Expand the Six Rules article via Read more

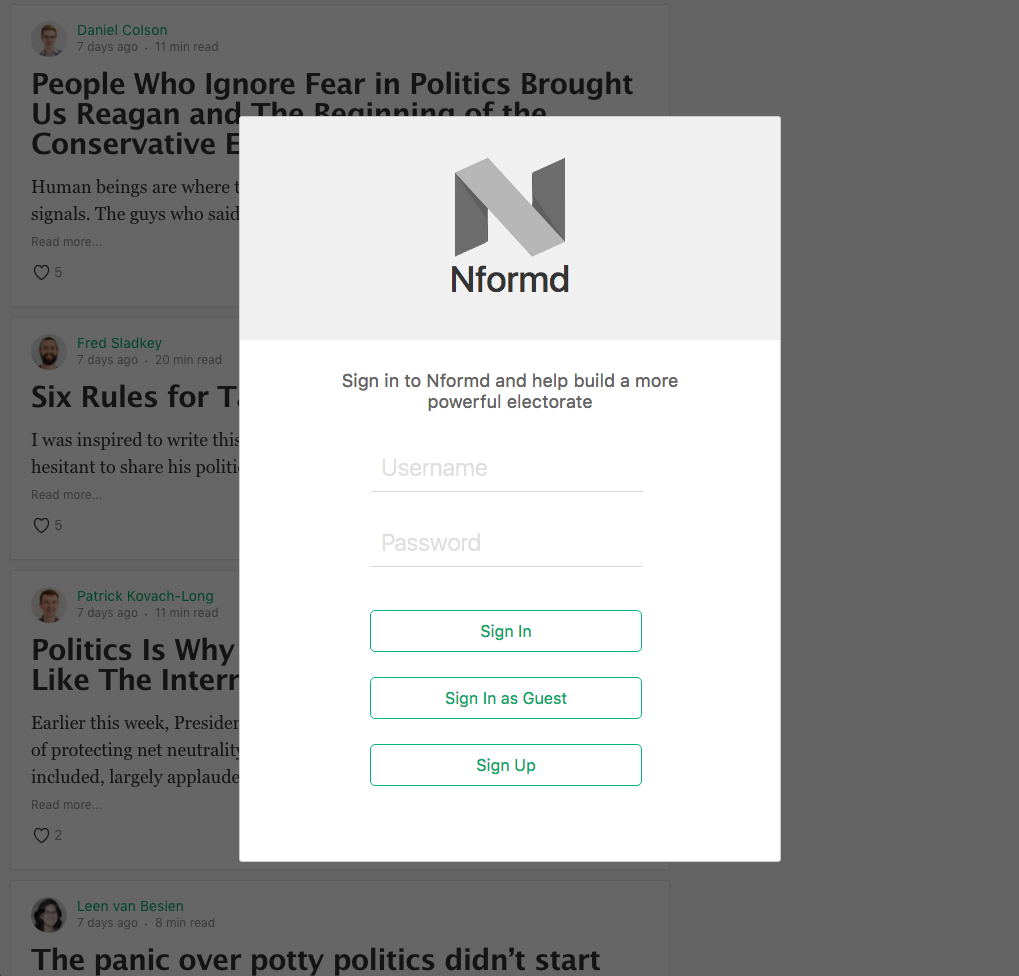click(x=66, y=495)
